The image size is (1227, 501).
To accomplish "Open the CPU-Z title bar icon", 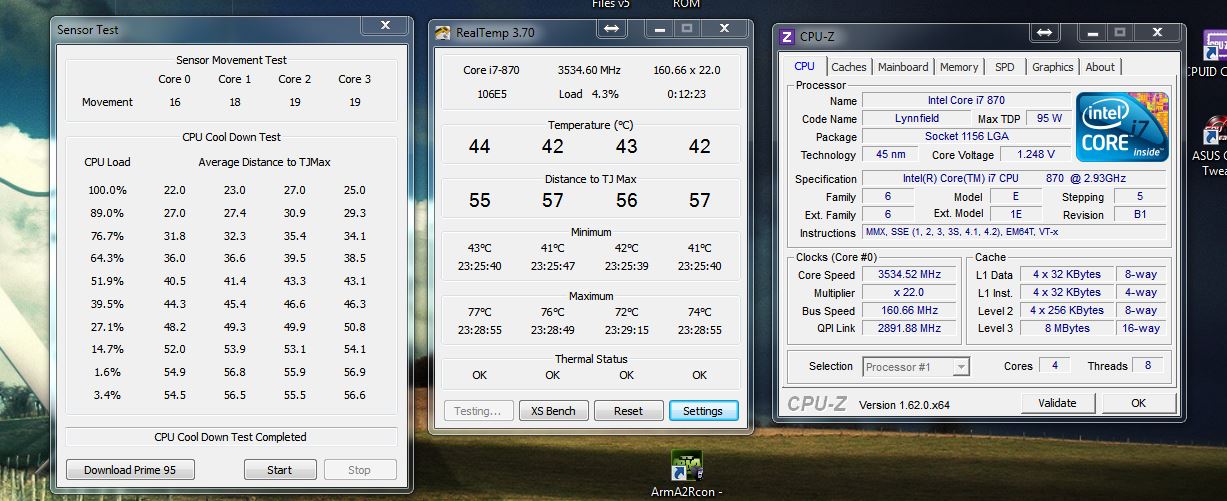I will (787, 37).
